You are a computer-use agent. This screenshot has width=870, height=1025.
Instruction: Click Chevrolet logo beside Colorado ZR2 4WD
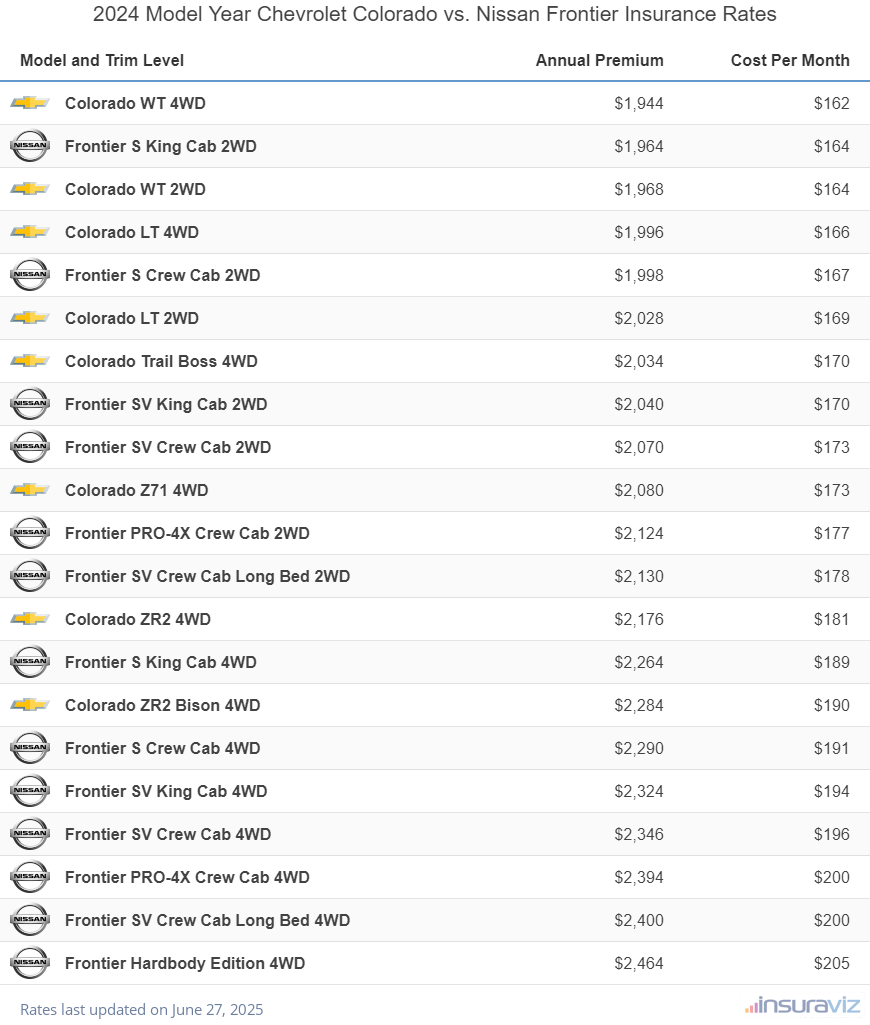pyautogui.click(x=30, y=619)
